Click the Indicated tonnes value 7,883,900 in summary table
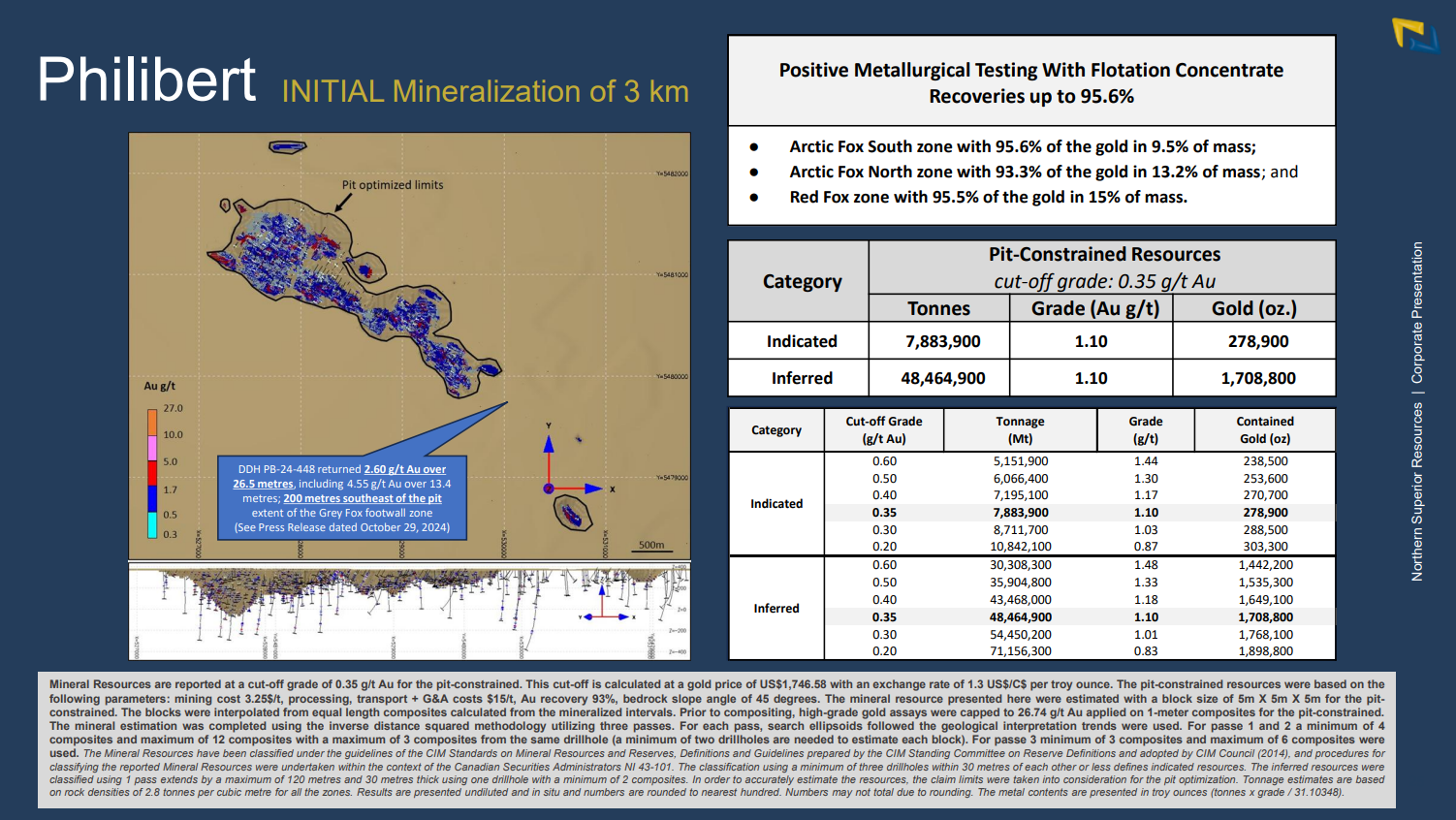Image resolution: width=1456 pixels, height=820 pixels. pyautogui.click(x=943, y=341)
